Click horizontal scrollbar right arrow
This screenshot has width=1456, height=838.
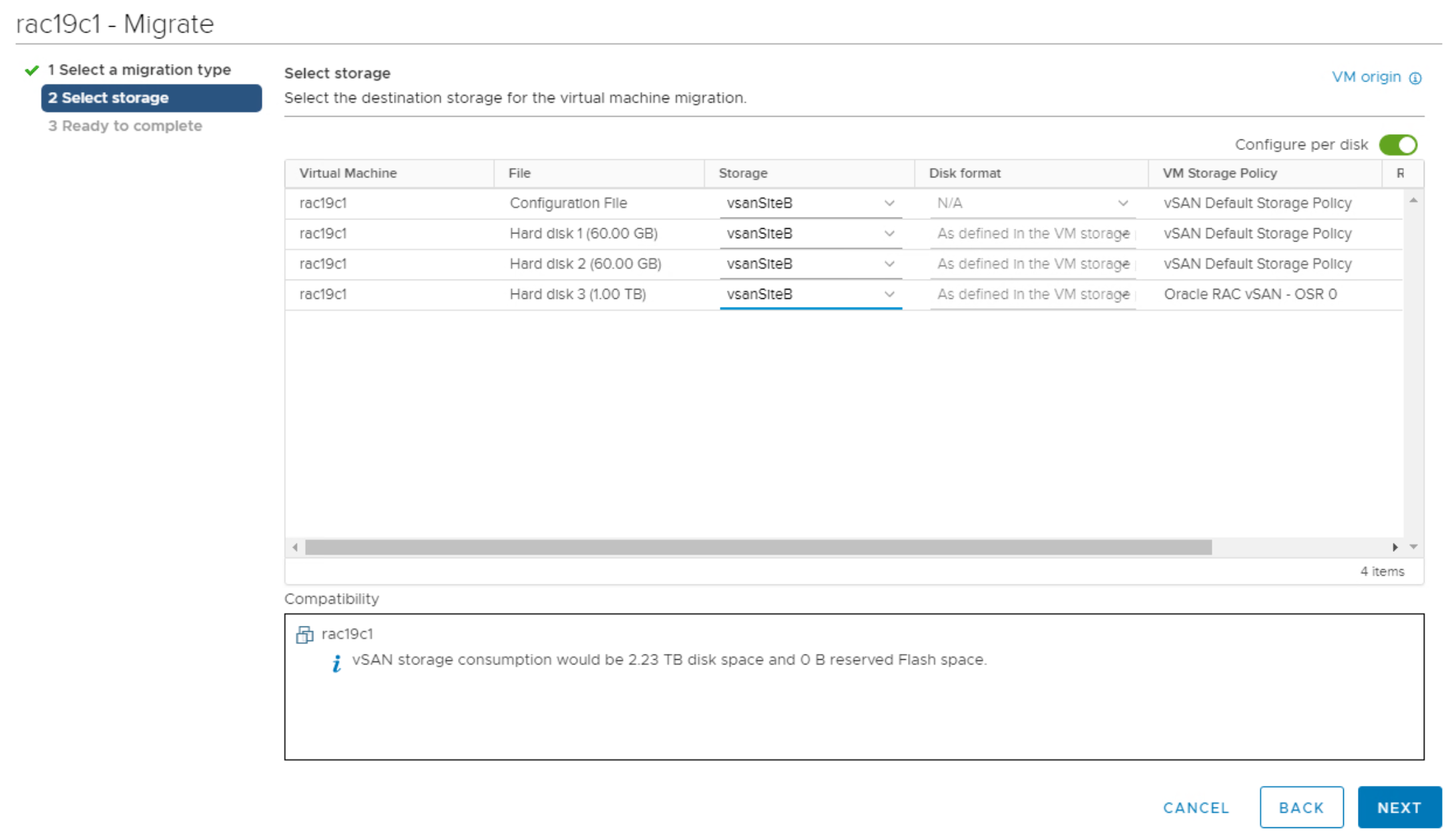[x=1395, y=547]
